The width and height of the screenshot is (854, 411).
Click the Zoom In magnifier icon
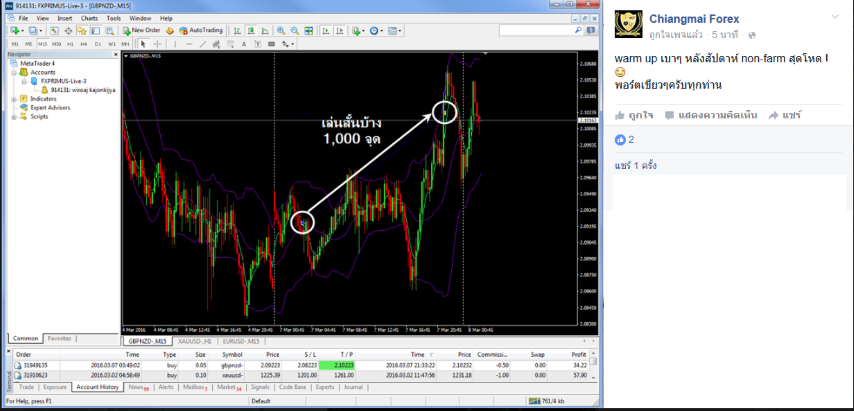click(280, 30)
